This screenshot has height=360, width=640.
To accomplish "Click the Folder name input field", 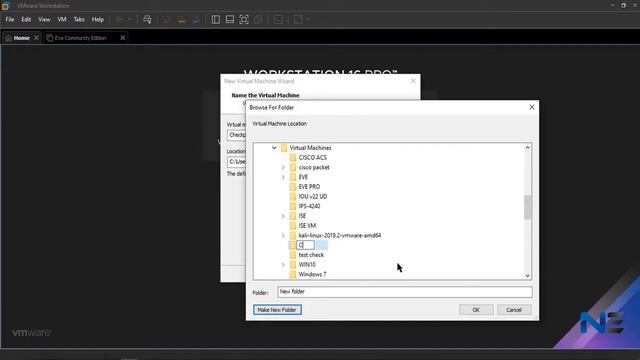I will pos(404,292).
